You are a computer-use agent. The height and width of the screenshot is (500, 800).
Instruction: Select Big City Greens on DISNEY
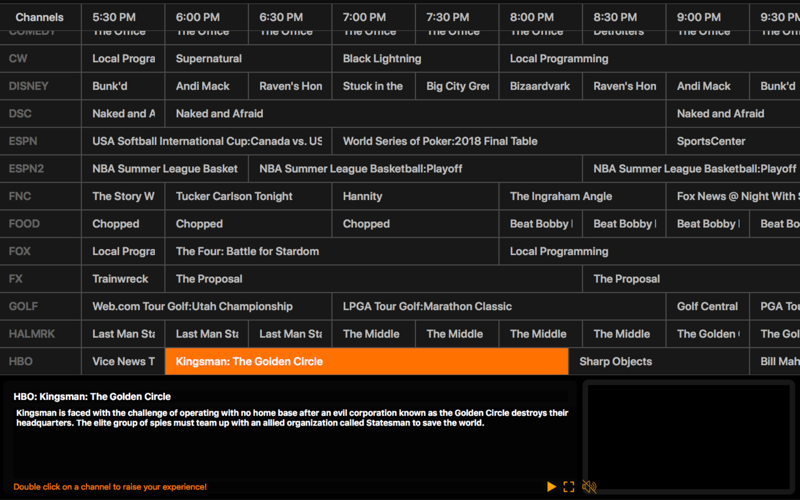[x=457, y=86]
